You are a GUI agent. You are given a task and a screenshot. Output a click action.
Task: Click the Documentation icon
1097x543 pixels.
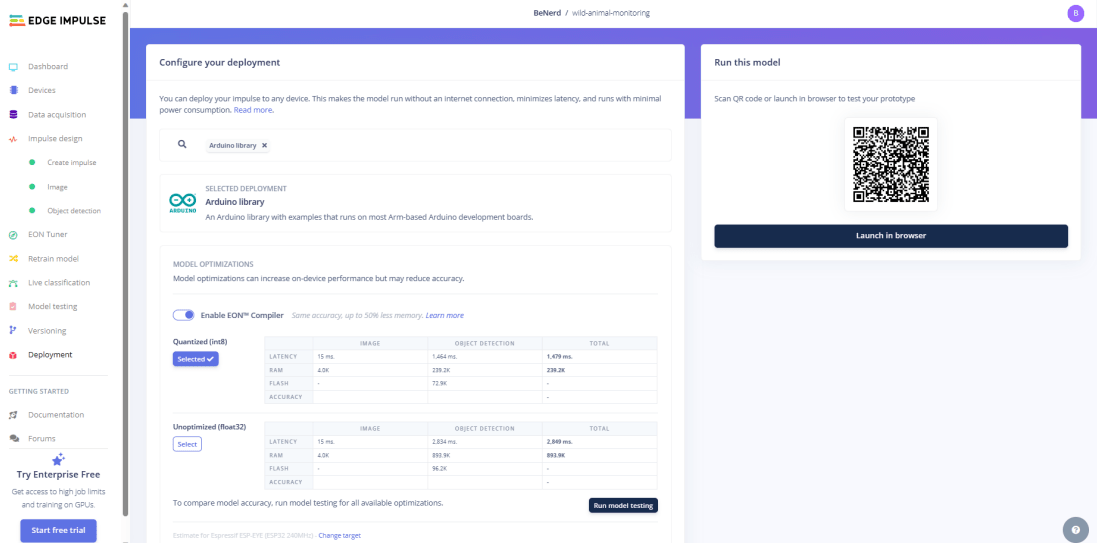tap(13, 415)
